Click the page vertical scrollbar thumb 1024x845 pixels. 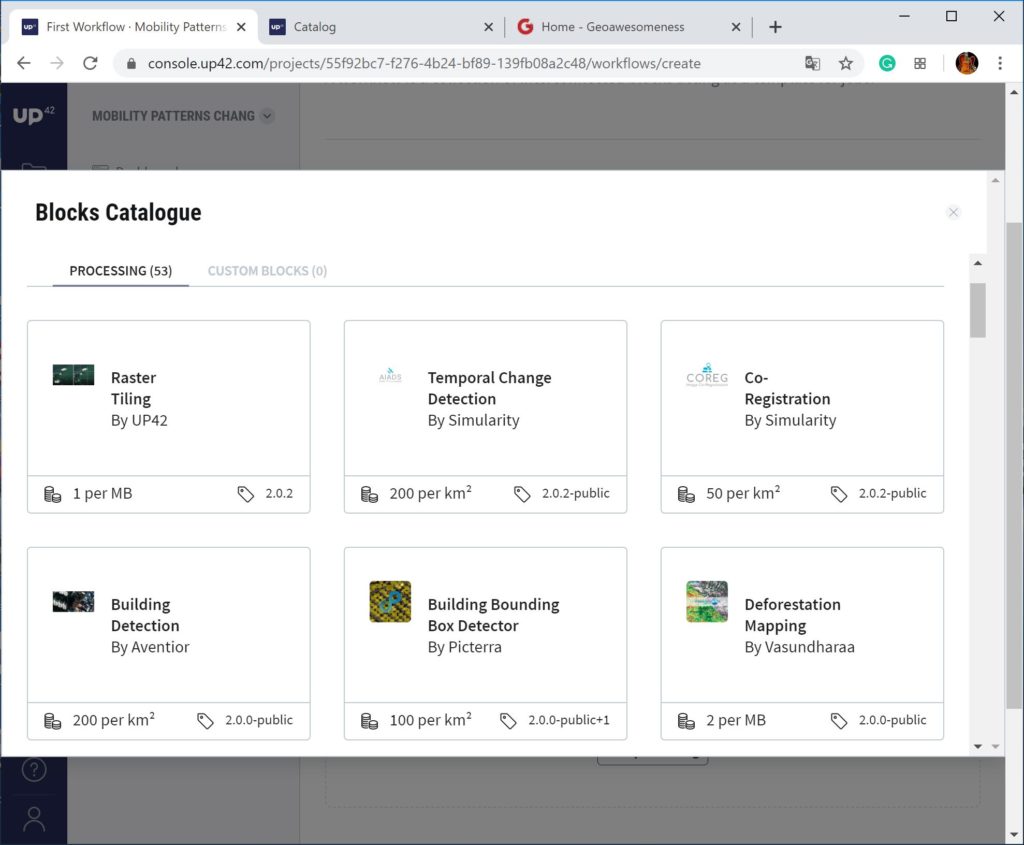point(1014,464)
